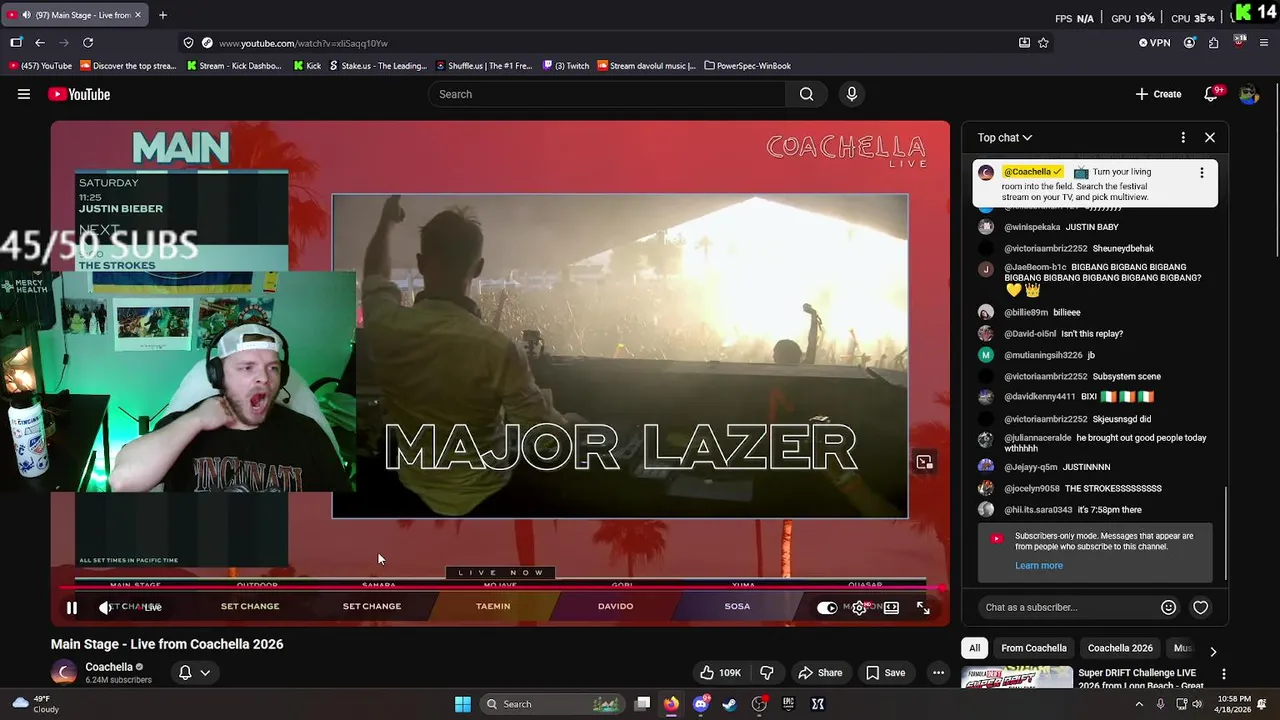Open the Stream - Kick Dashboard bookmark

[x=234, y=66]
